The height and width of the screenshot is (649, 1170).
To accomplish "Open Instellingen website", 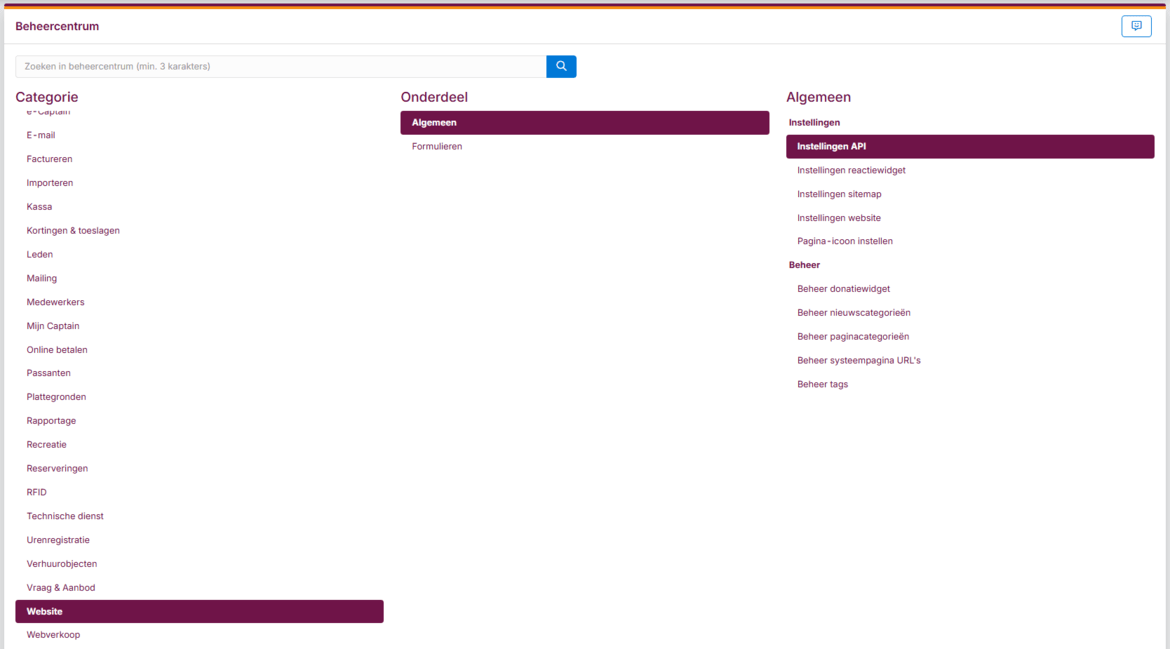I will 839,218.
